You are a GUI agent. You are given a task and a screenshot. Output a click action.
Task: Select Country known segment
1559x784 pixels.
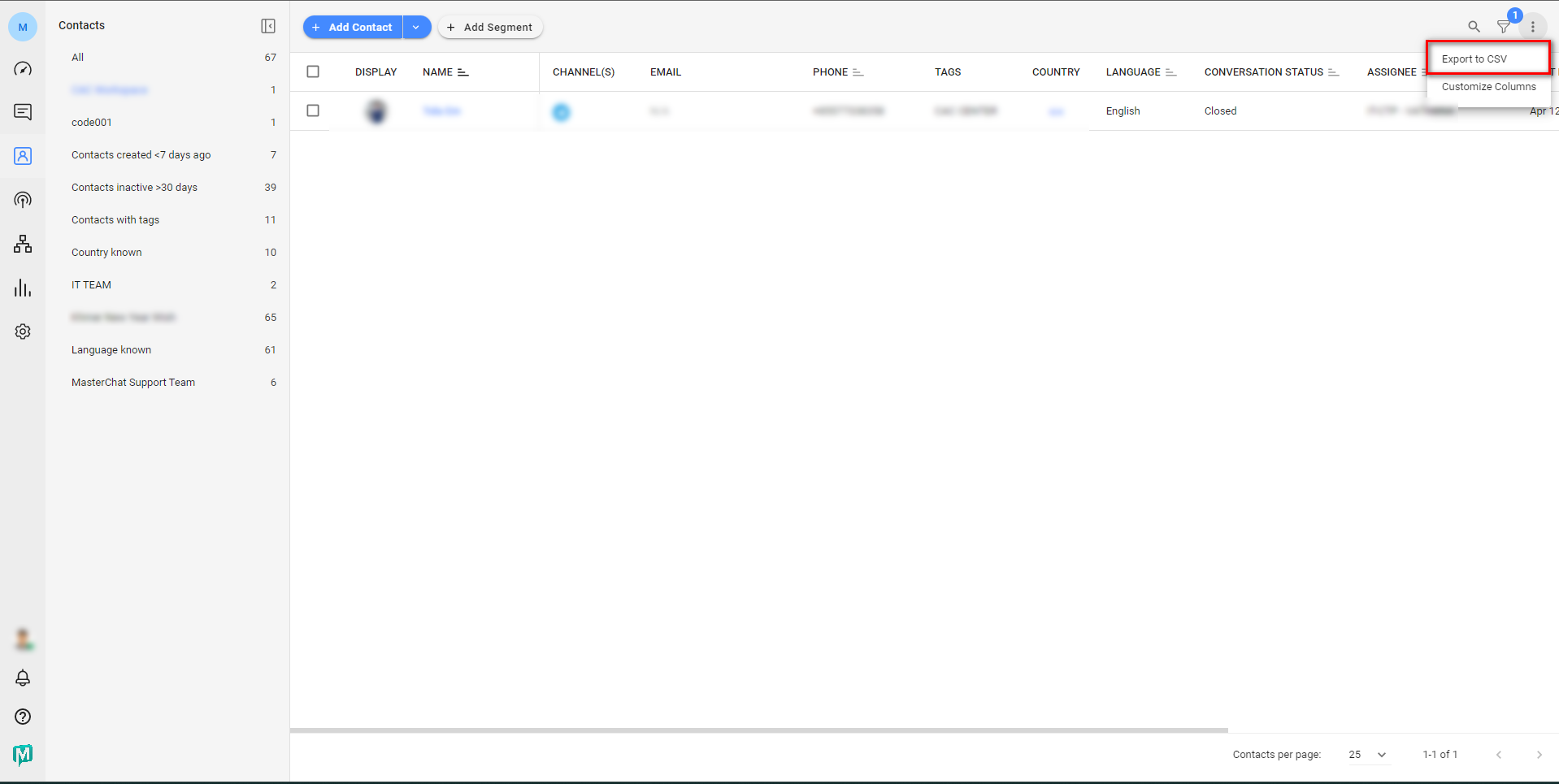coord(167,253)
